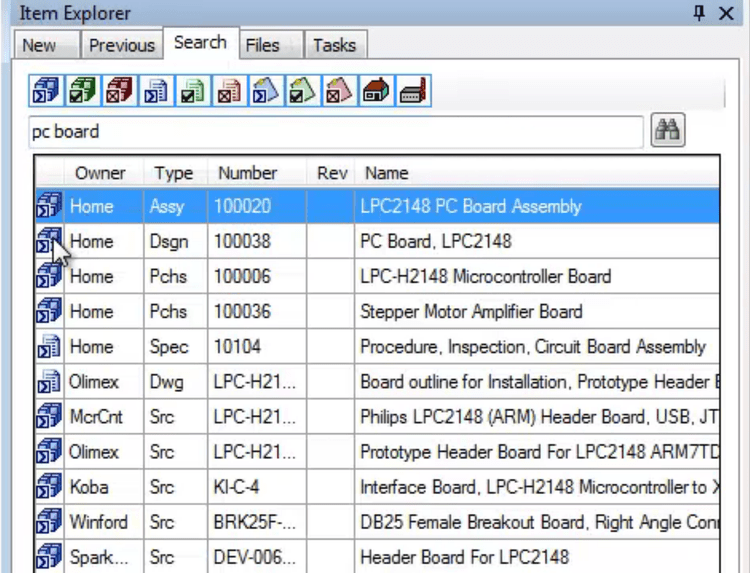Click the pin icon in Item Explorer title
This screenshot has height=573, width=750.
click(699, 13)
